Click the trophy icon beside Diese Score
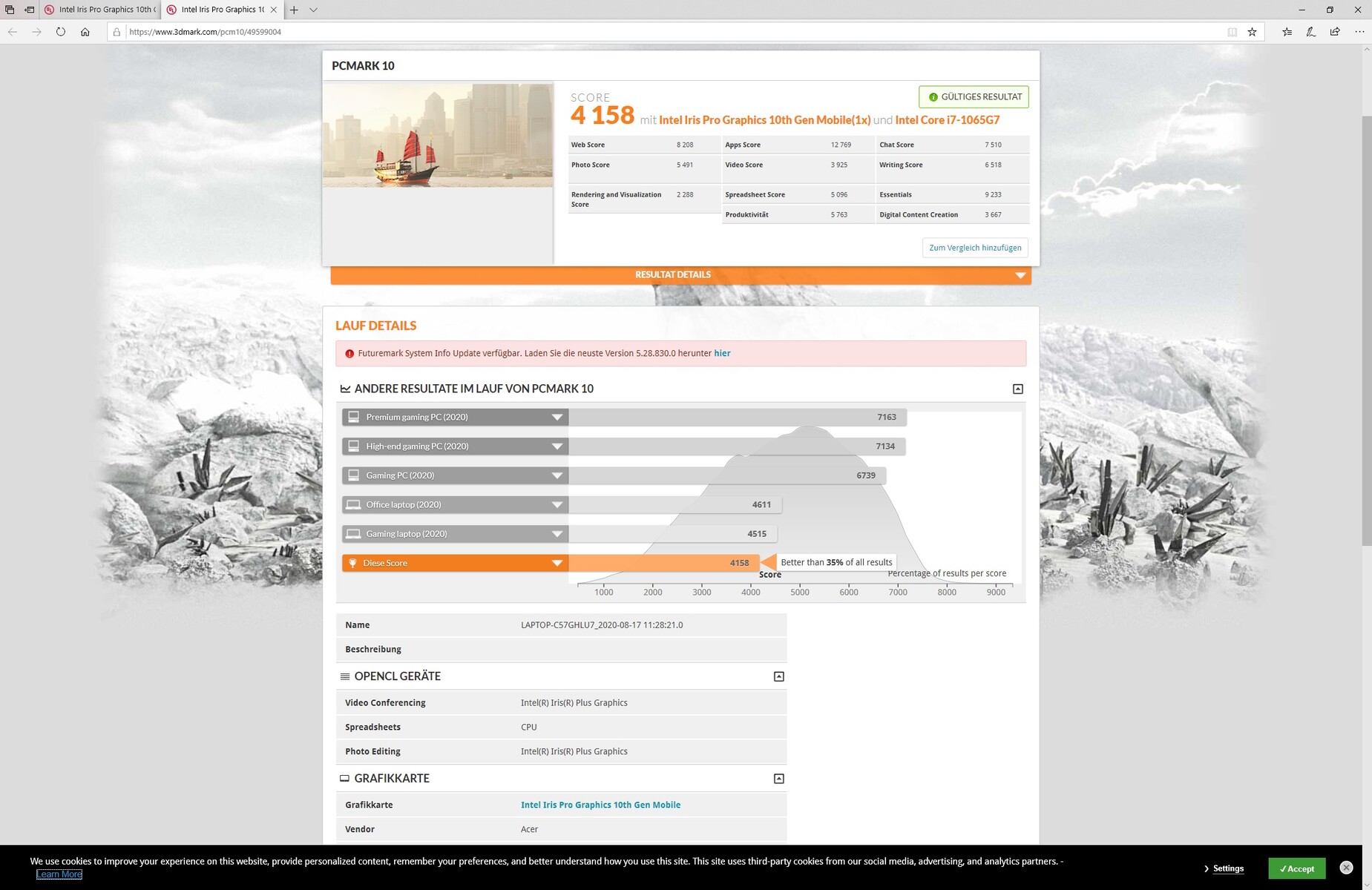This screenshot has height=890, width=1372. (353, 563)
